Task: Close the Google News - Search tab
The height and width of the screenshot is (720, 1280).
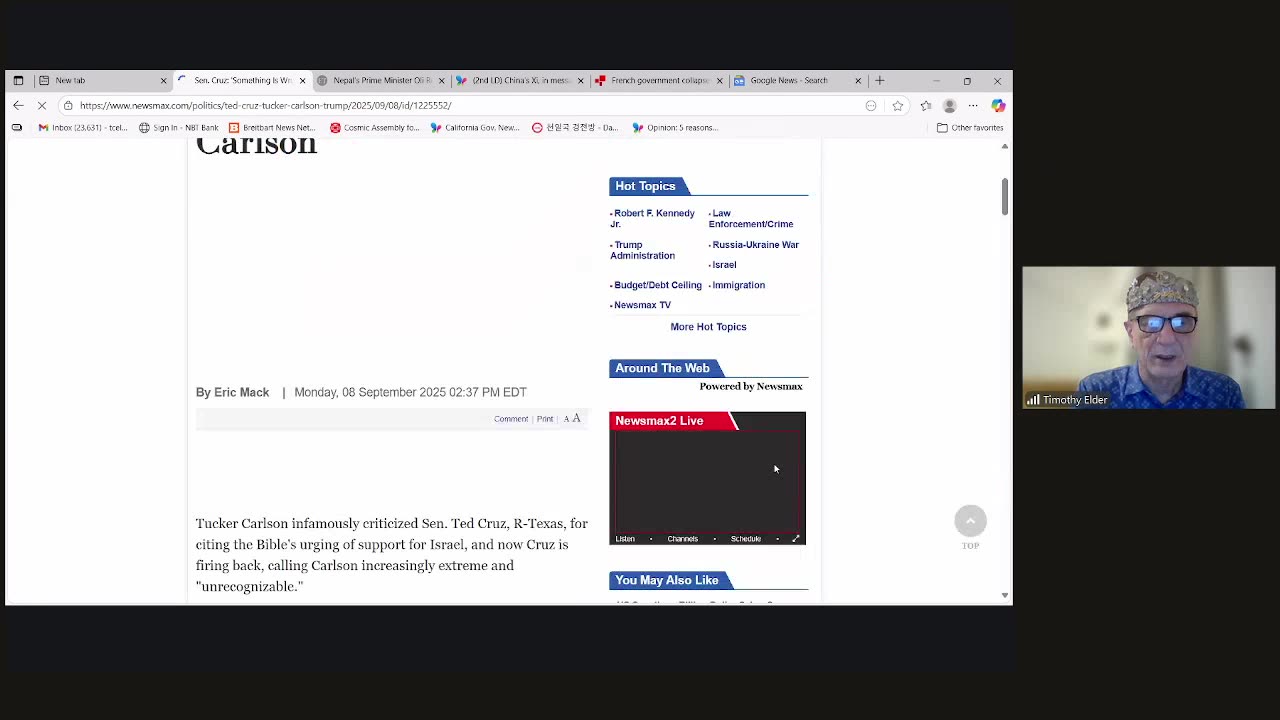Action: point(857,80)
